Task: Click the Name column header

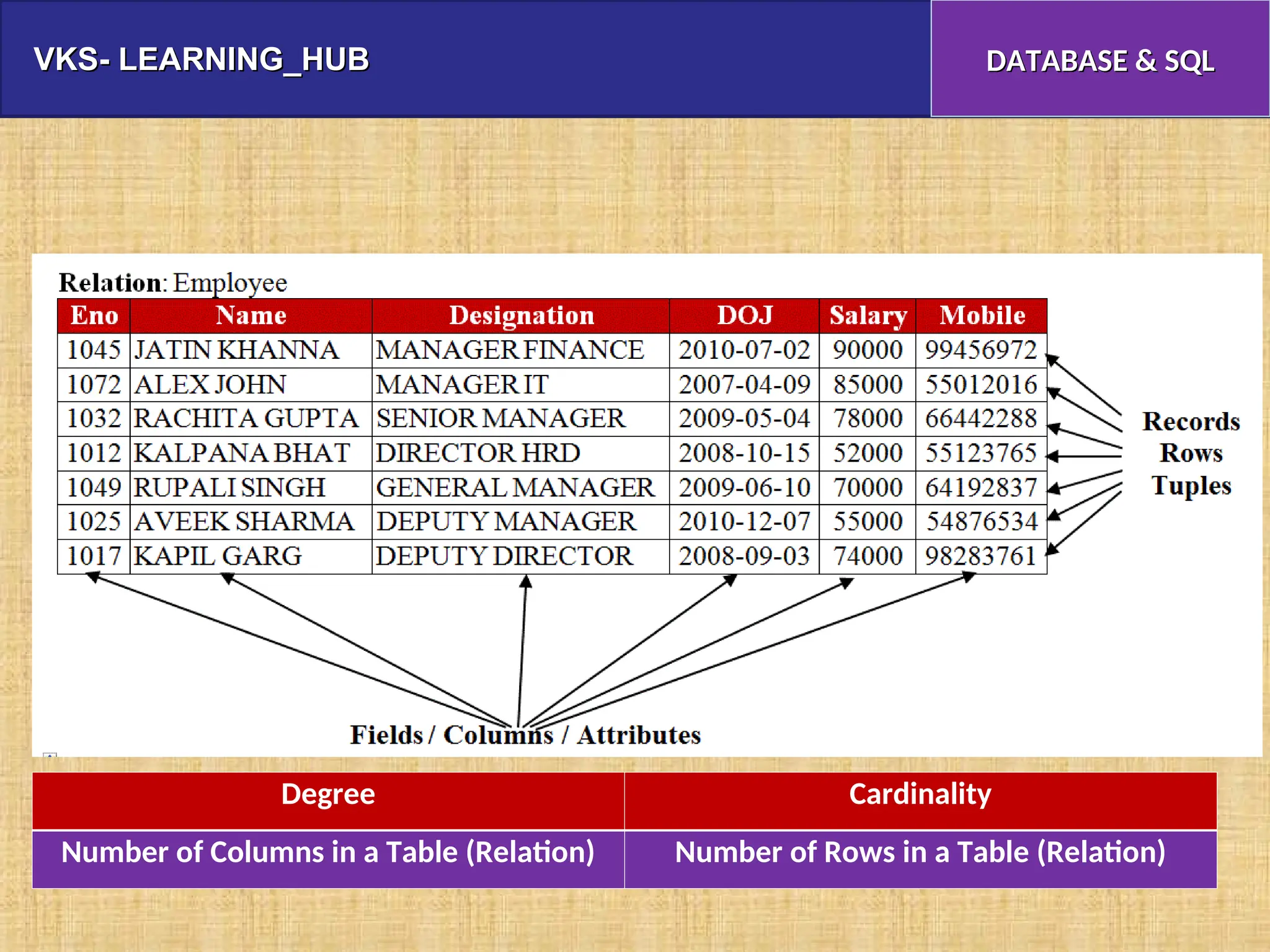Action: pos(251,316)
